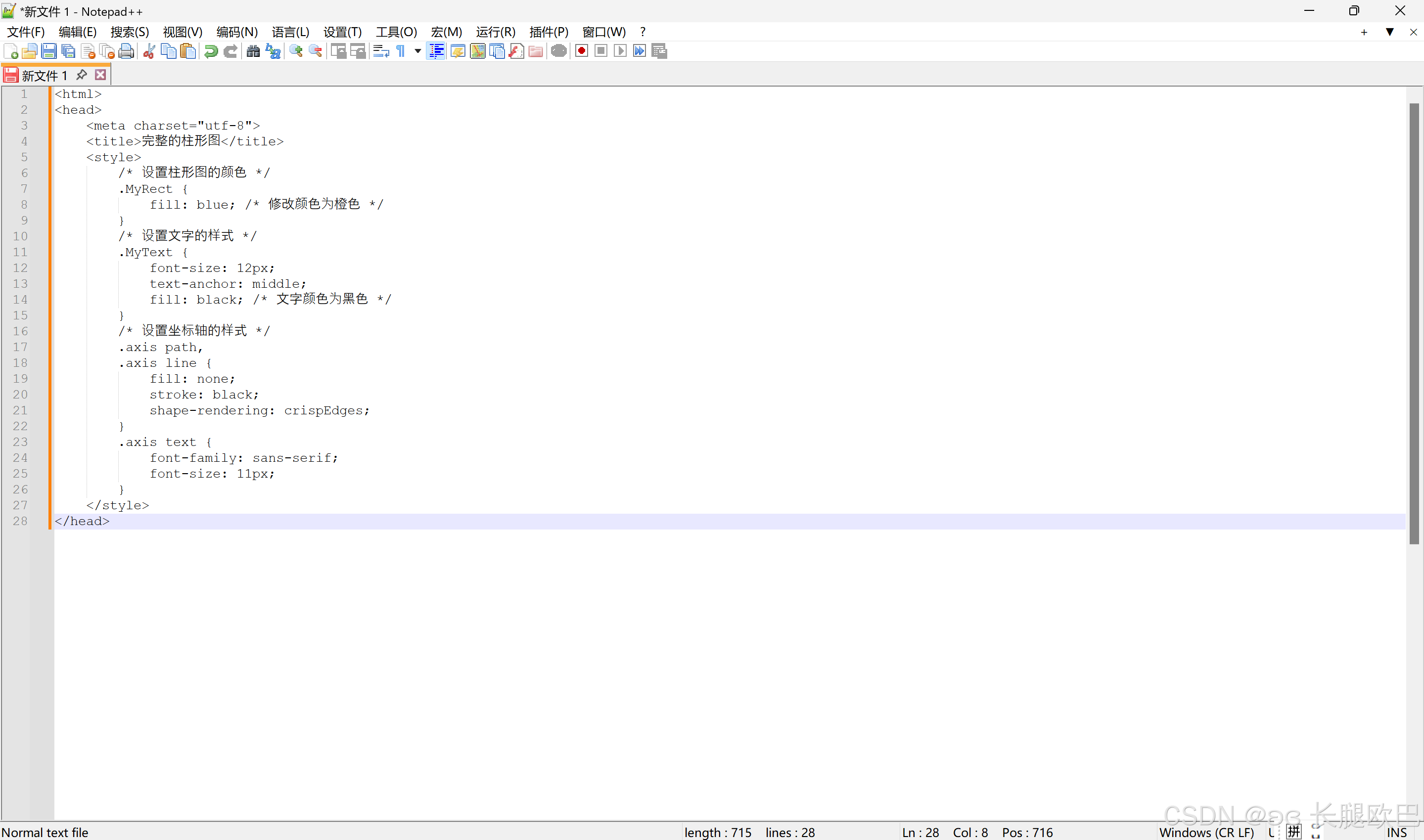
Task: Toggle show all characters pilcrow button
Action: click(401, 51)
